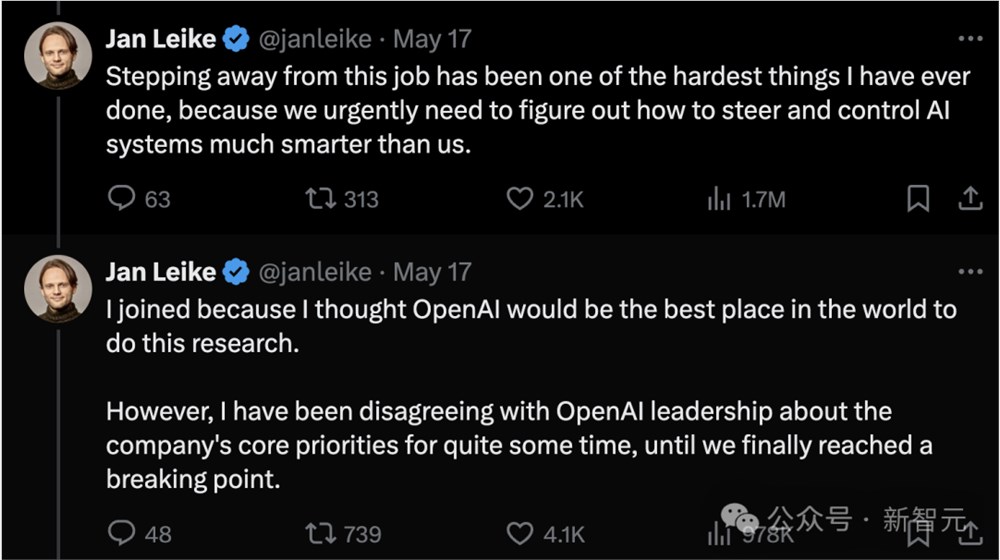Open Jan Leike's avatar on second tweet
Image resolution: width=1000 pixels, height=560 pixels.
coord(58,290)
